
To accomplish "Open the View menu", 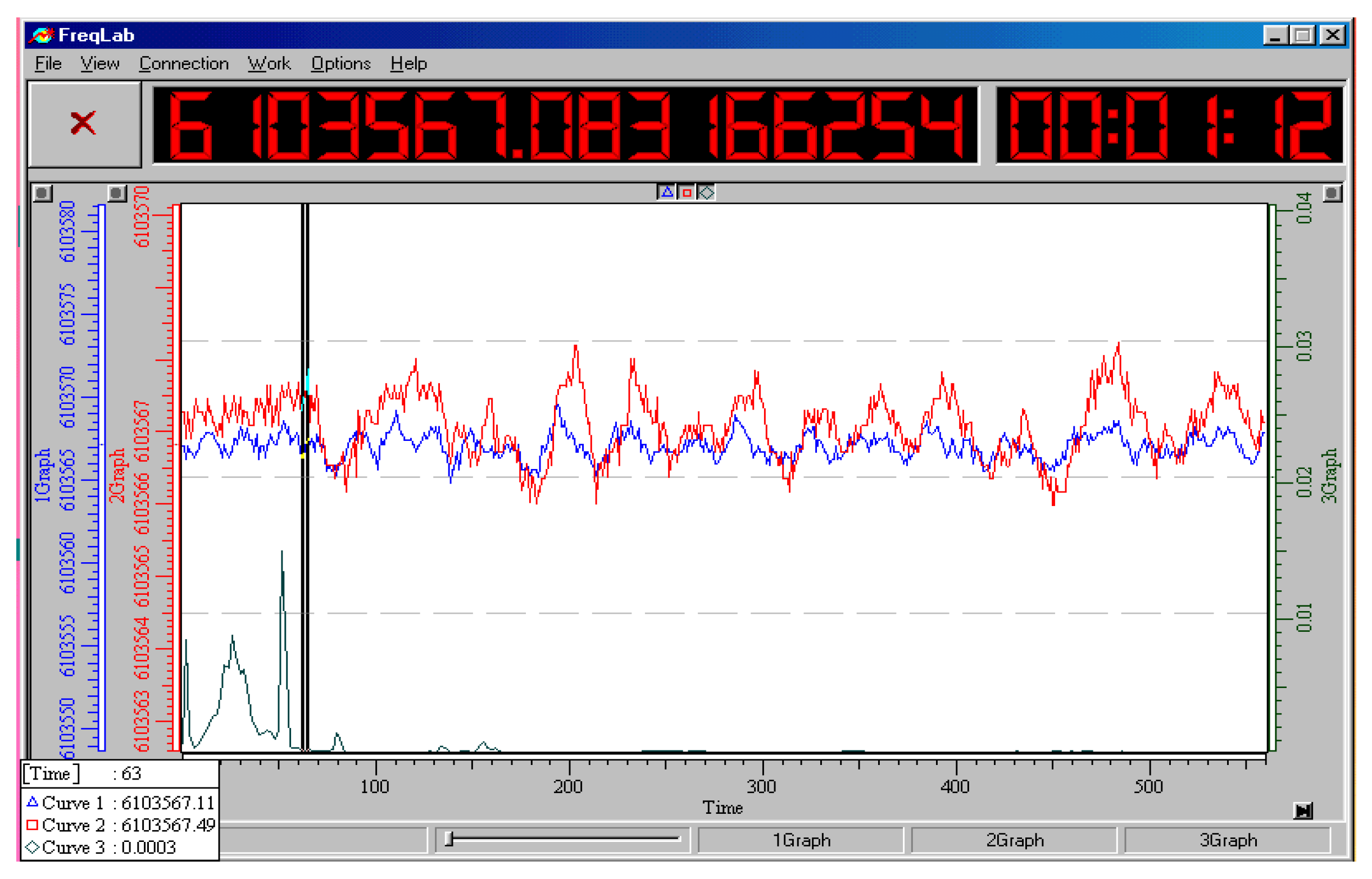I will click(100, 63).
